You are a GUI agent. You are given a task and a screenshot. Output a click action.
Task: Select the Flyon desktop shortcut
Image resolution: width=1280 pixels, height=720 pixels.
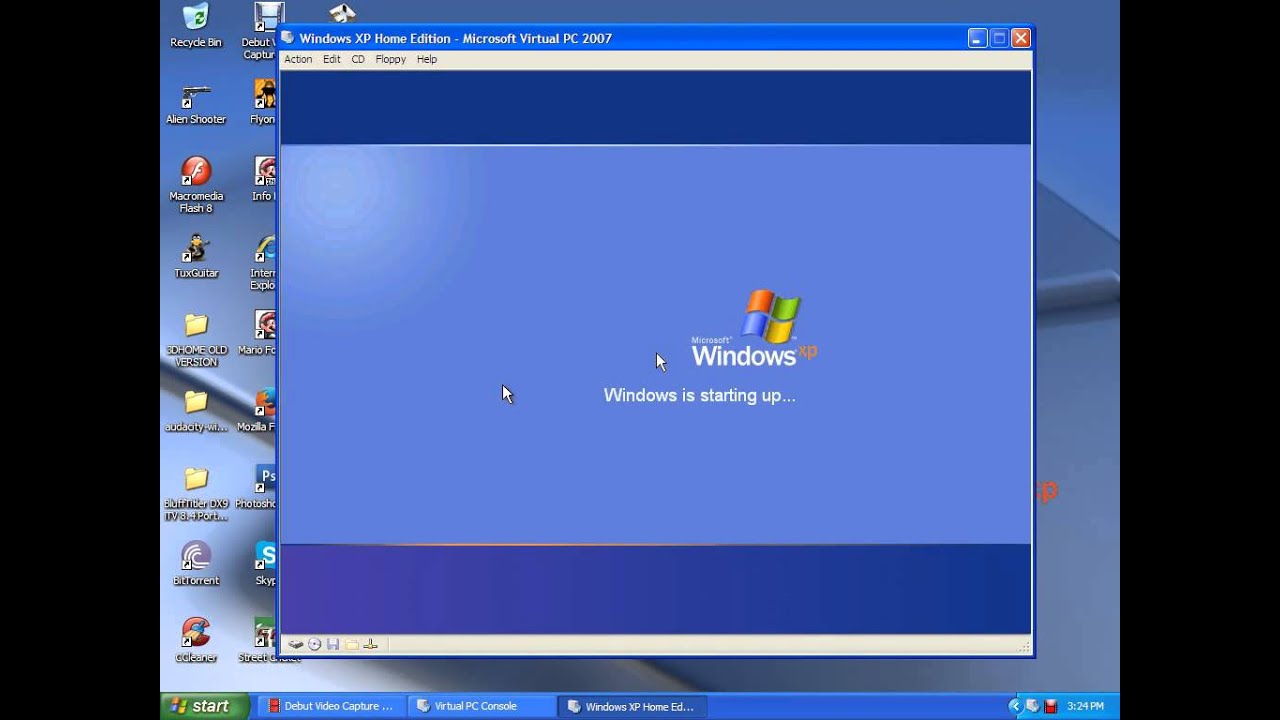[264, 104]
